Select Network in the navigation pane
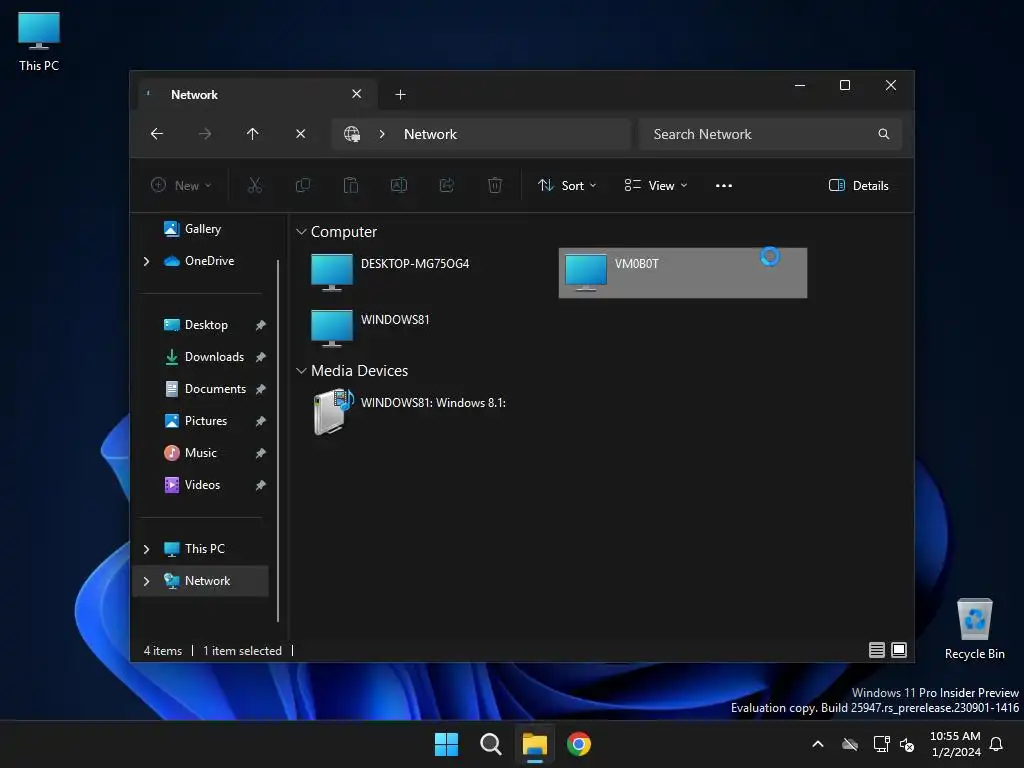1024x768 pixels. (201, 581)
